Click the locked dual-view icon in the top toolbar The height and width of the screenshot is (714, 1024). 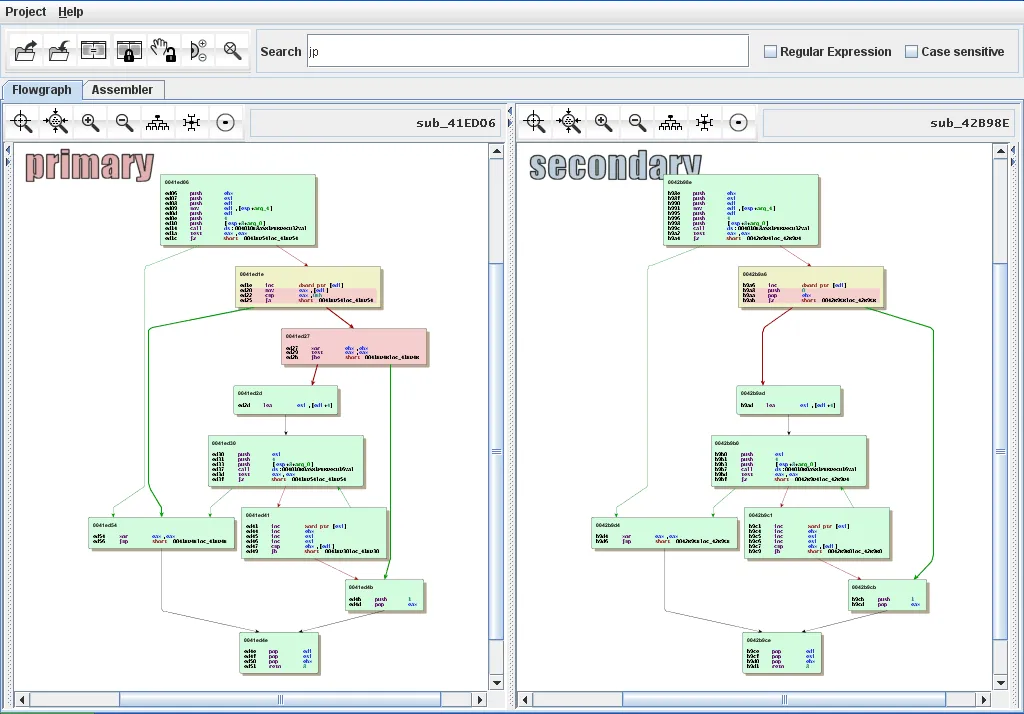(x=128, y=50)
